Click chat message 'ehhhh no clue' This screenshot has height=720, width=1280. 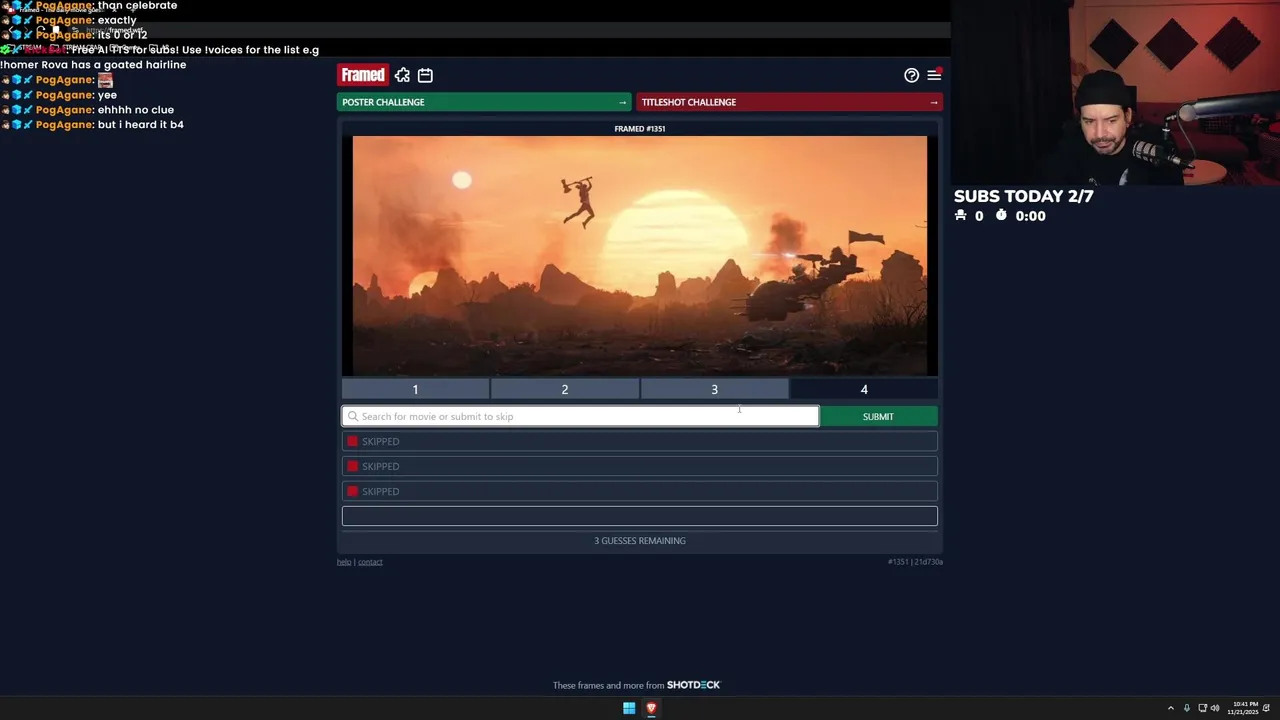[x=136, y=110]
